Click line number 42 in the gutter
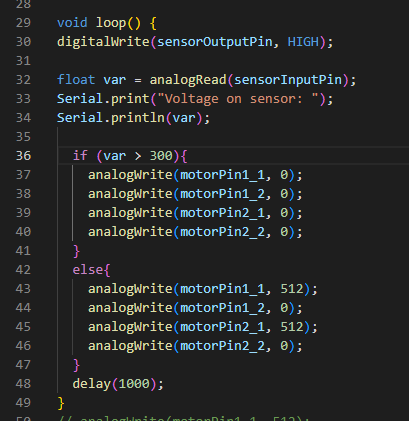This screenshot has height=421, width=409. click(23, 270)
